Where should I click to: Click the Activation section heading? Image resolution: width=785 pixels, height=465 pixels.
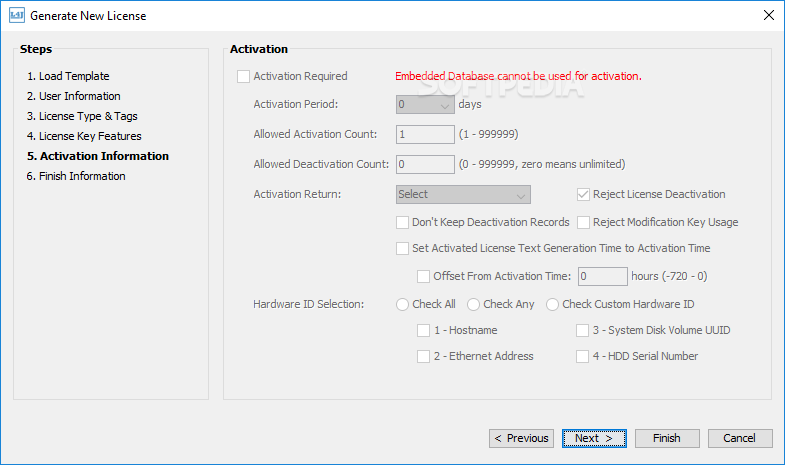tap(259, 49)
